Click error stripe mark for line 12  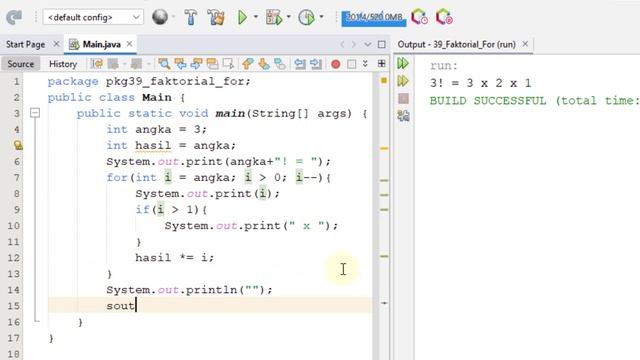coord(384,256)
